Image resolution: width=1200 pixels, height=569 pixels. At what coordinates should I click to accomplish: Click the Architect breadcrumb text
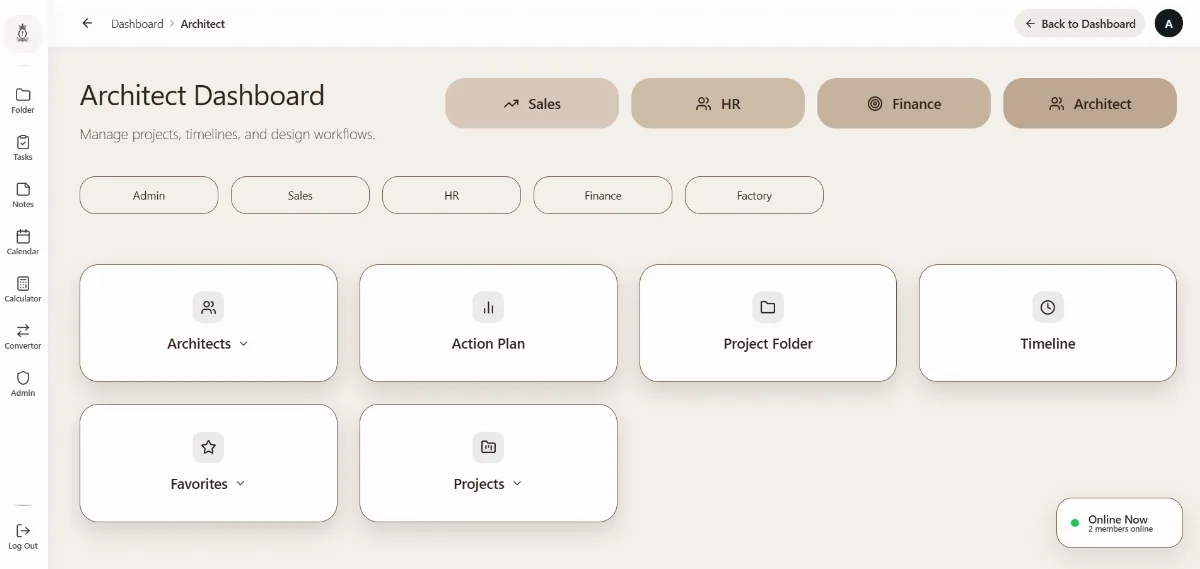[x=203, y=23]
